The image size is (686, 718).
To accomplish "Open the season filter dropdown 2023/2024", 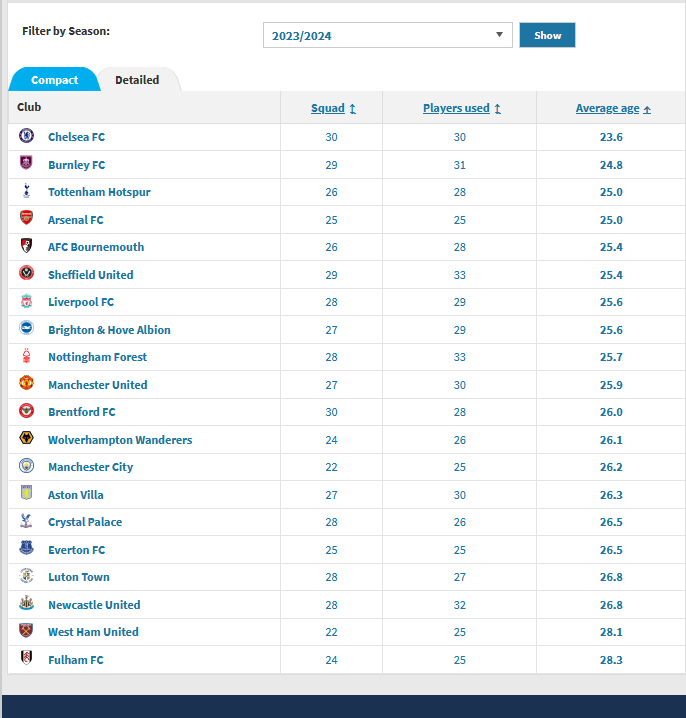I will pyautogui.click(x=388, y=35).
